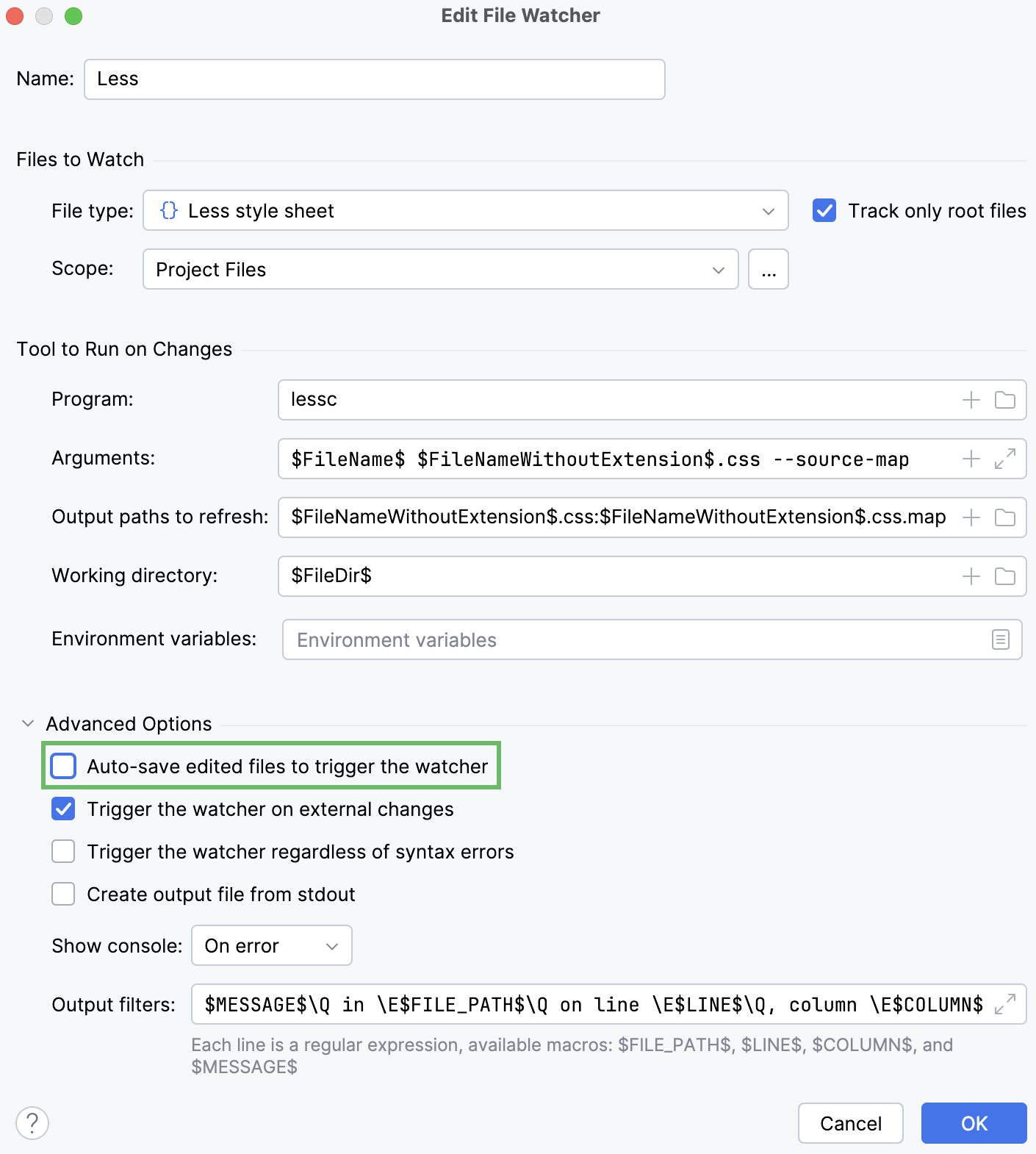
Task: Expand the Output filters field
Action: click(1004, 1004)
